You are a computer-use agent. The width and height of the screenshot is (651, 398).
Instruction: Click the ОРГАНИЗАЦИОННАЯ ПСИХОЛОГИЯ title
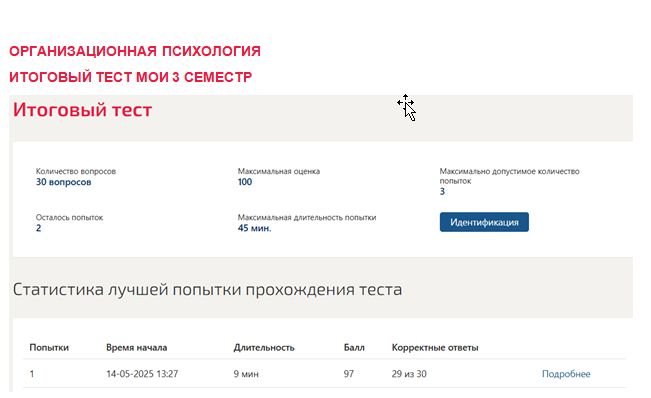pos(135,51)
